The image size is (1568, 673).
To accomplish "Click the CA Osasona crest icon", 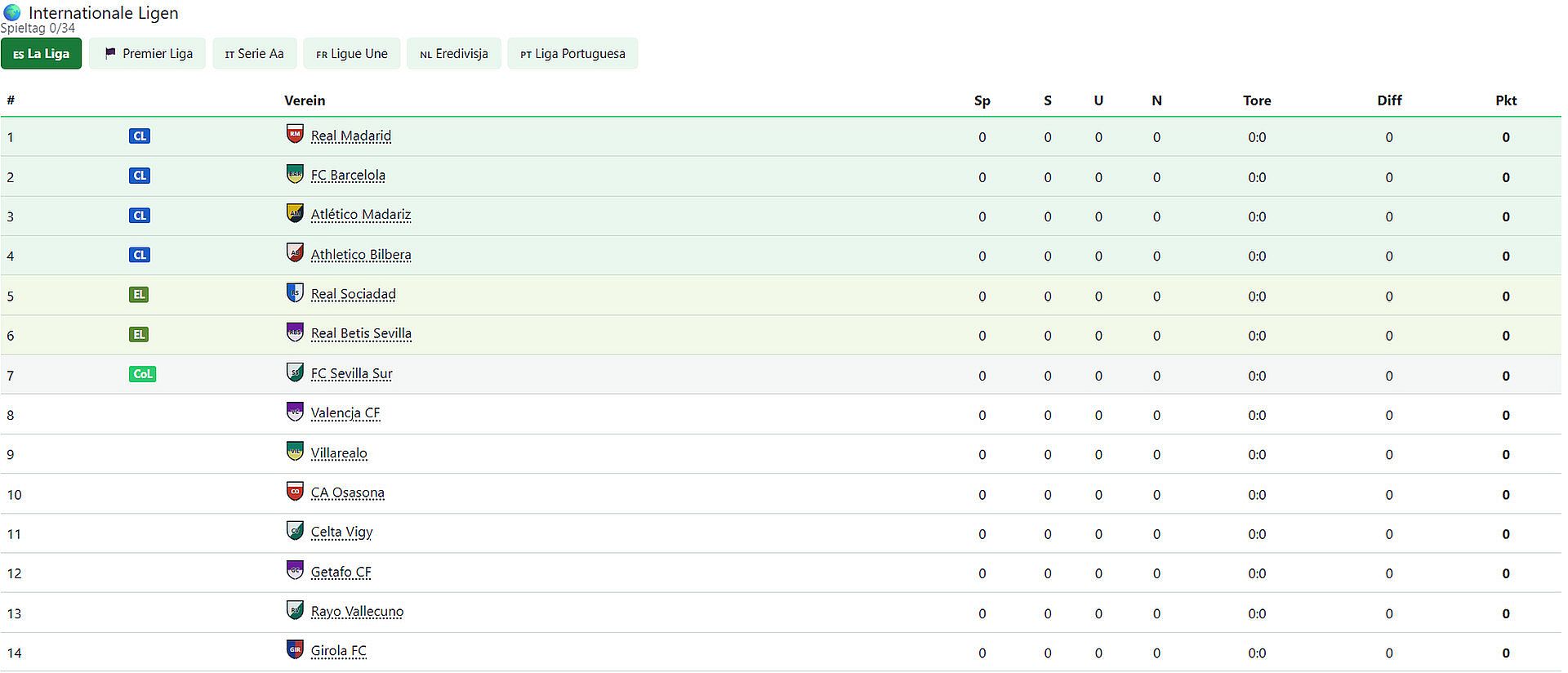I will coord(295,491).
